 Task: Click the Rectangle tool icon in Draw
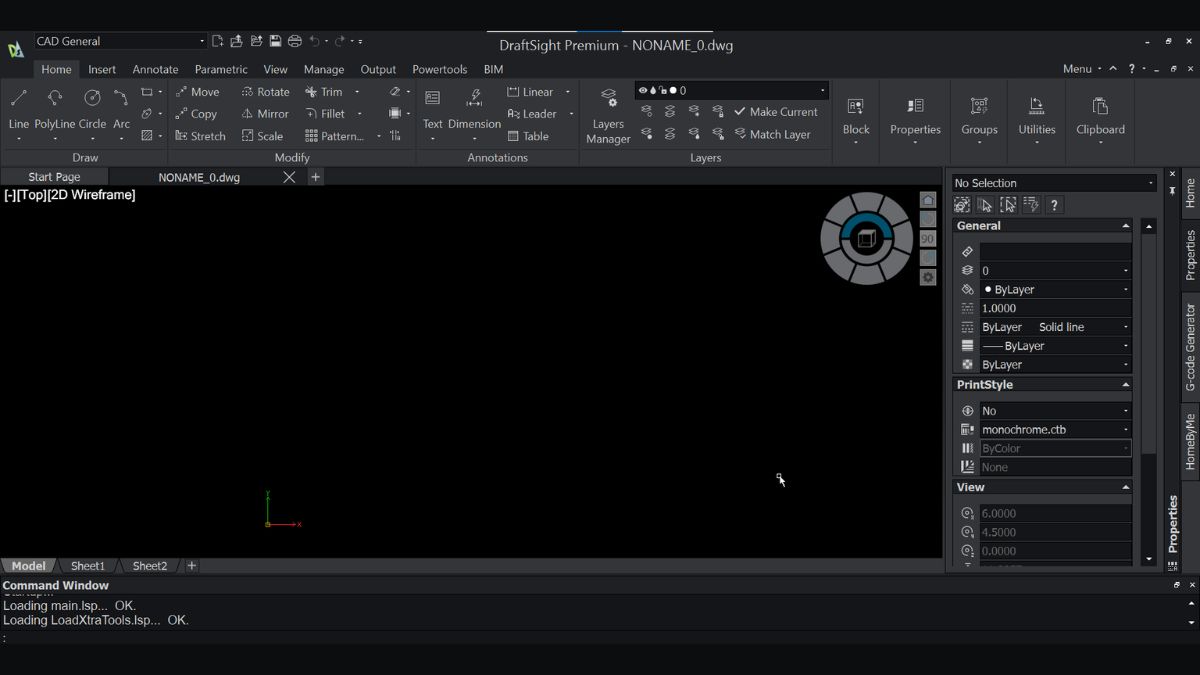147,92
